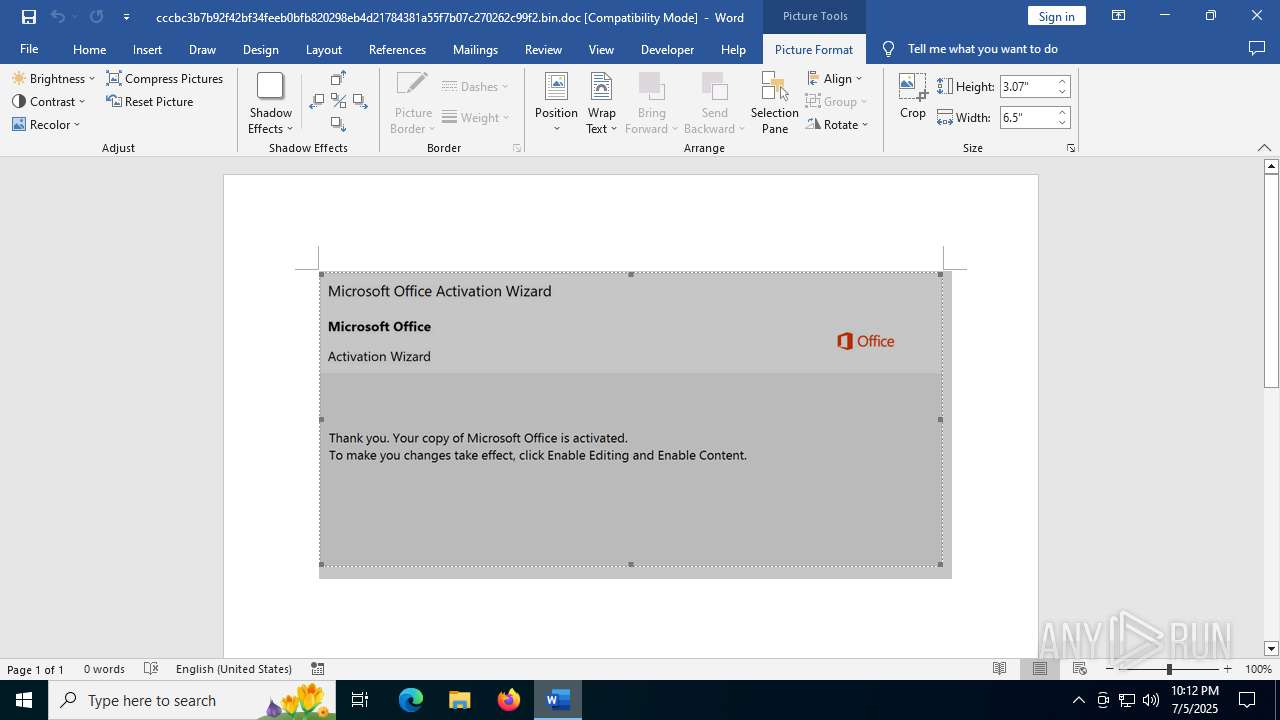This screenshot has height=720, width=1280.
Task: Open the Size dialog launcher
Action: pyautogui.click(x=1071, y=148)
